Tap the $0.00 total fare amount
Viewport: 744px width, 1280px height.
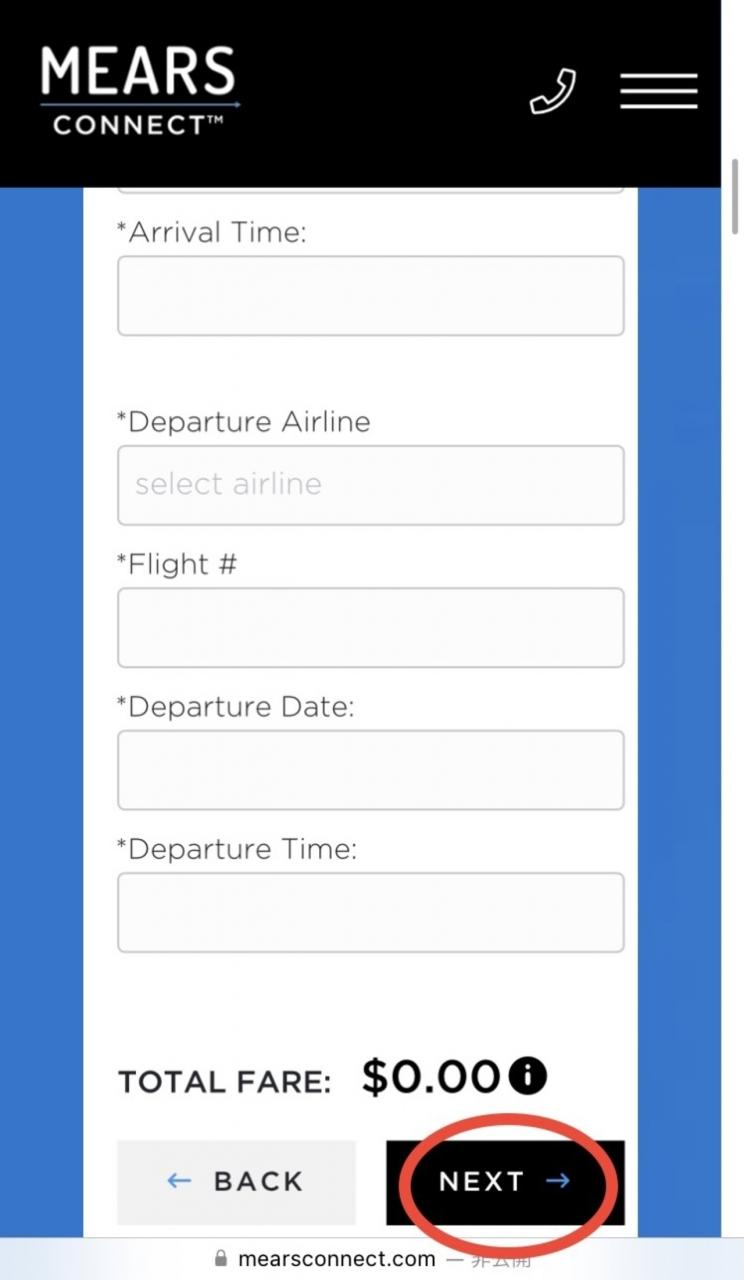pyautogui.click(x=430, y=1077)
